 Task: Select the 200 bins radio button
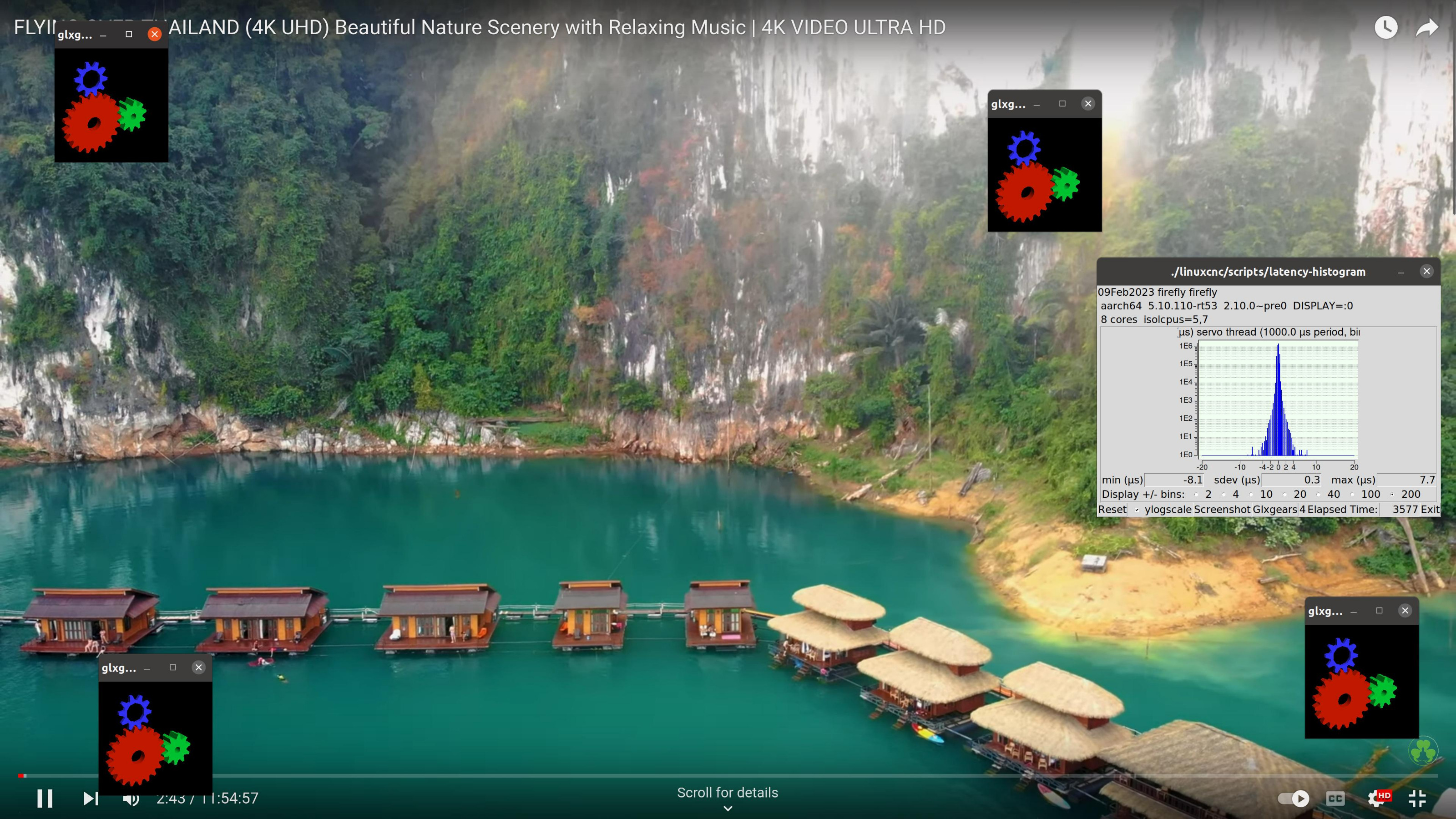1392,495
